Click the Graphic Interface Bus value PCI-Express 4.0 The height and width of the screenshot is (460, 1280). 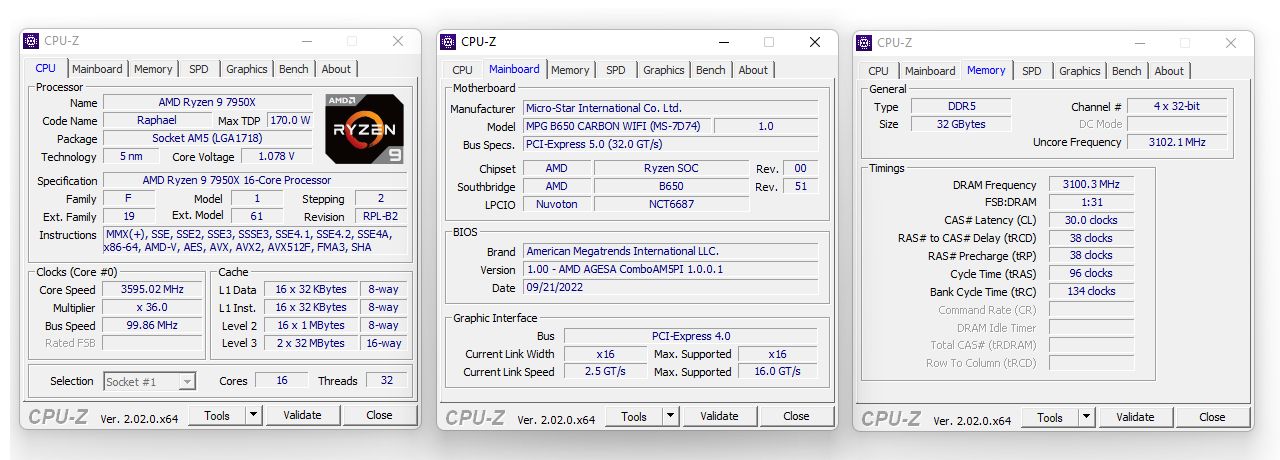click(x=690, y=336)
